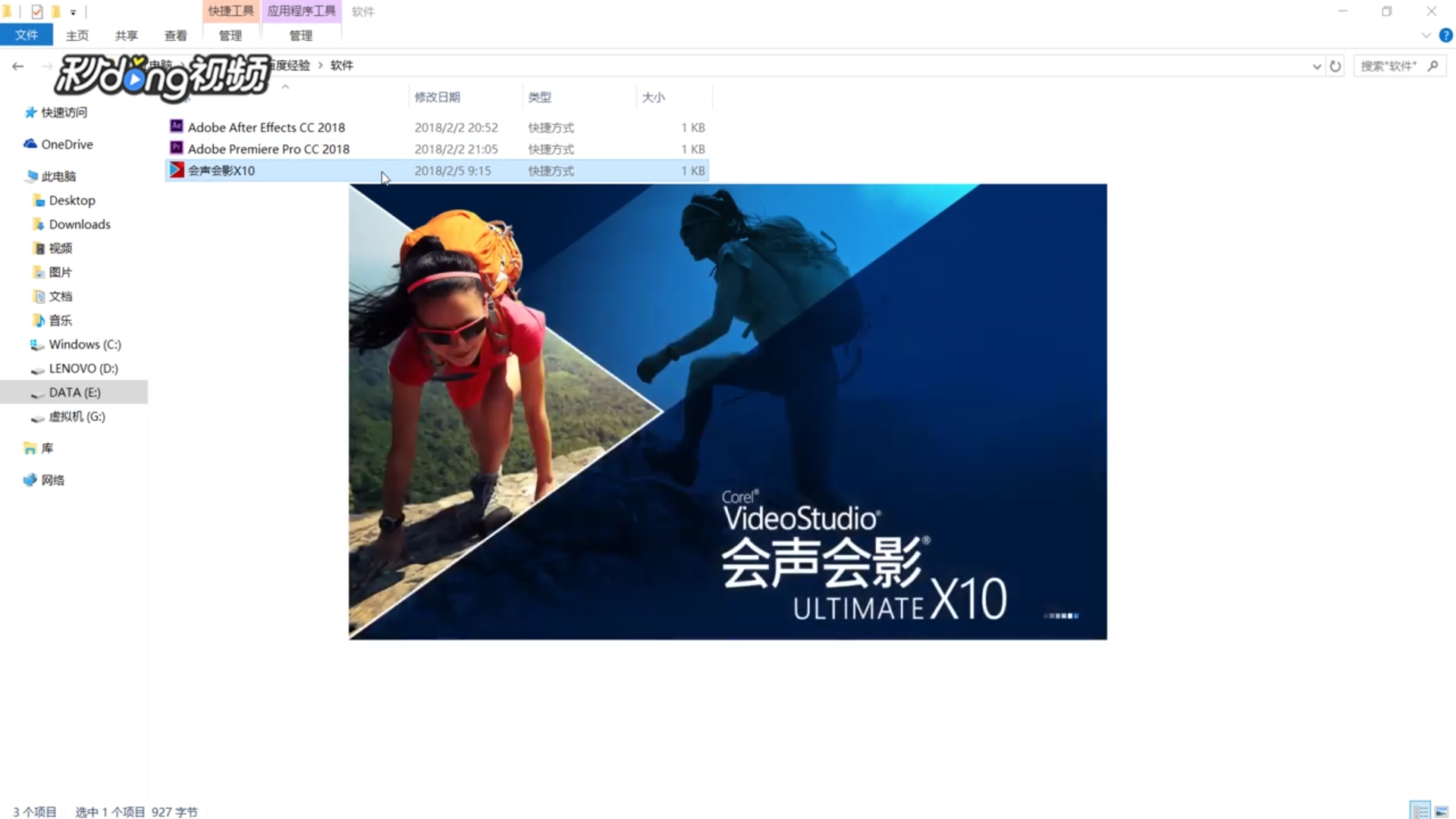Switch to large thumbnails view icon
The height and width of the screenshot is (819, 1456).
coord(1442,811)
